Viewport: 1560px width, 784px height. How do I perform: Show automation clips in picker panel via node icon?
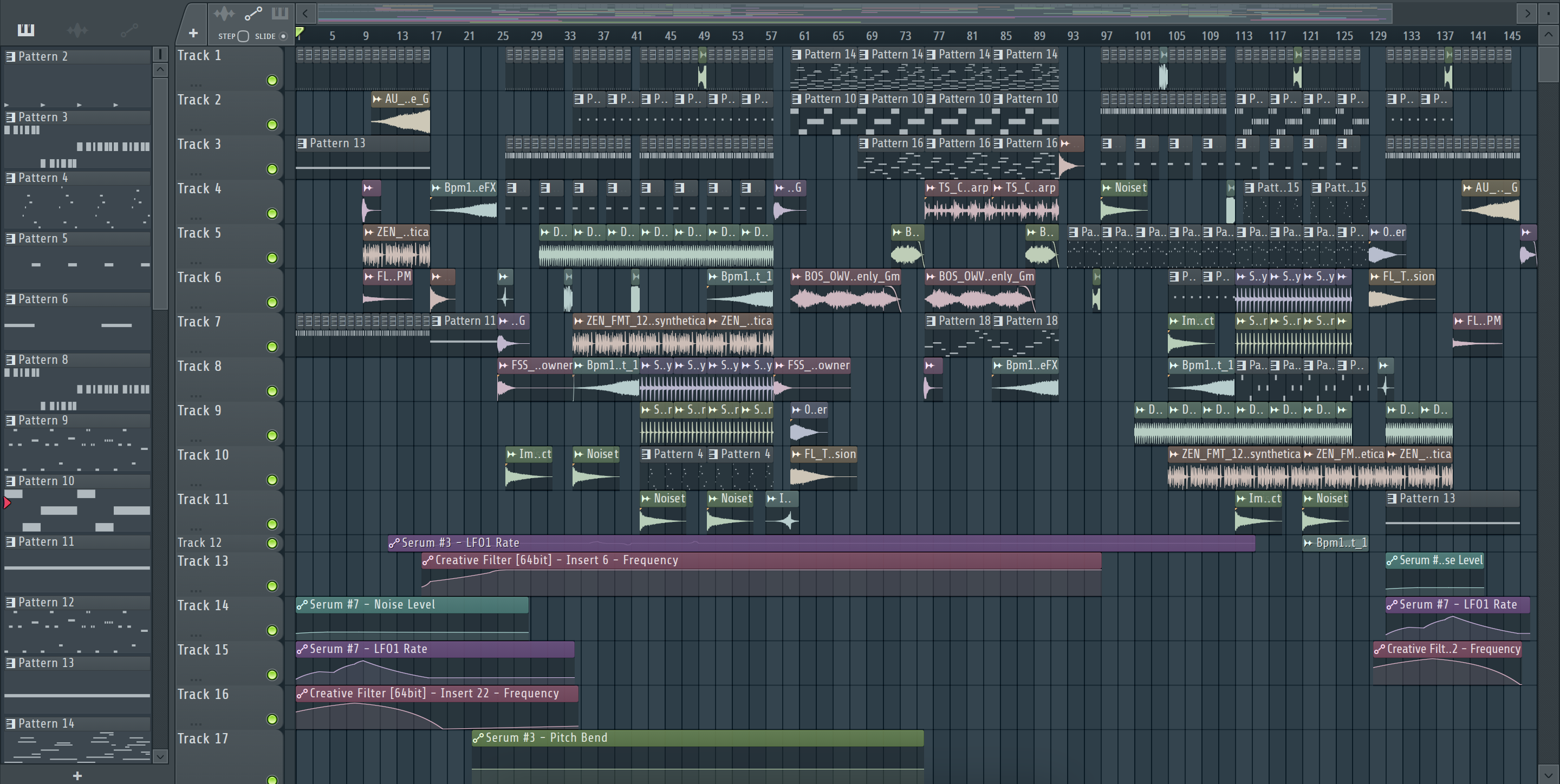pos(129,30)
